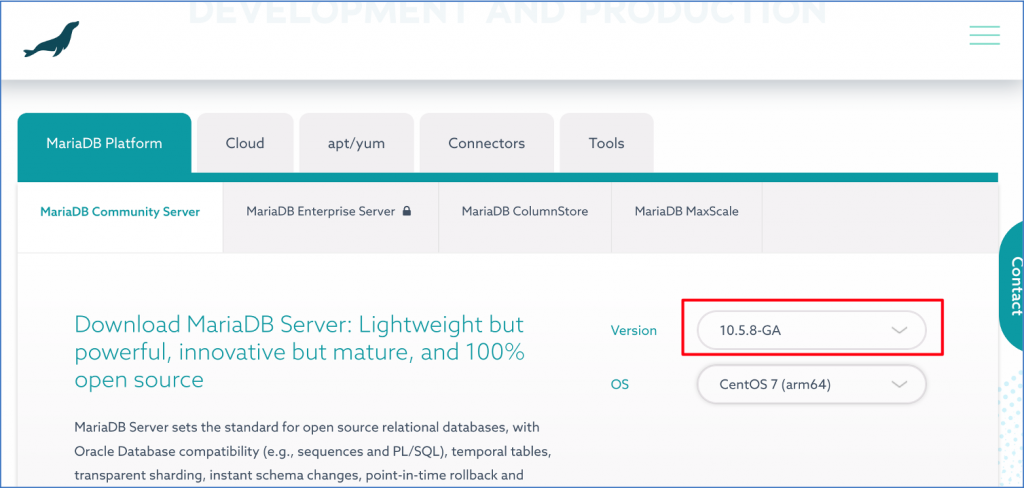Open the Tools tab
This screenshot has height=488, width=1024.
click(607, 143)
